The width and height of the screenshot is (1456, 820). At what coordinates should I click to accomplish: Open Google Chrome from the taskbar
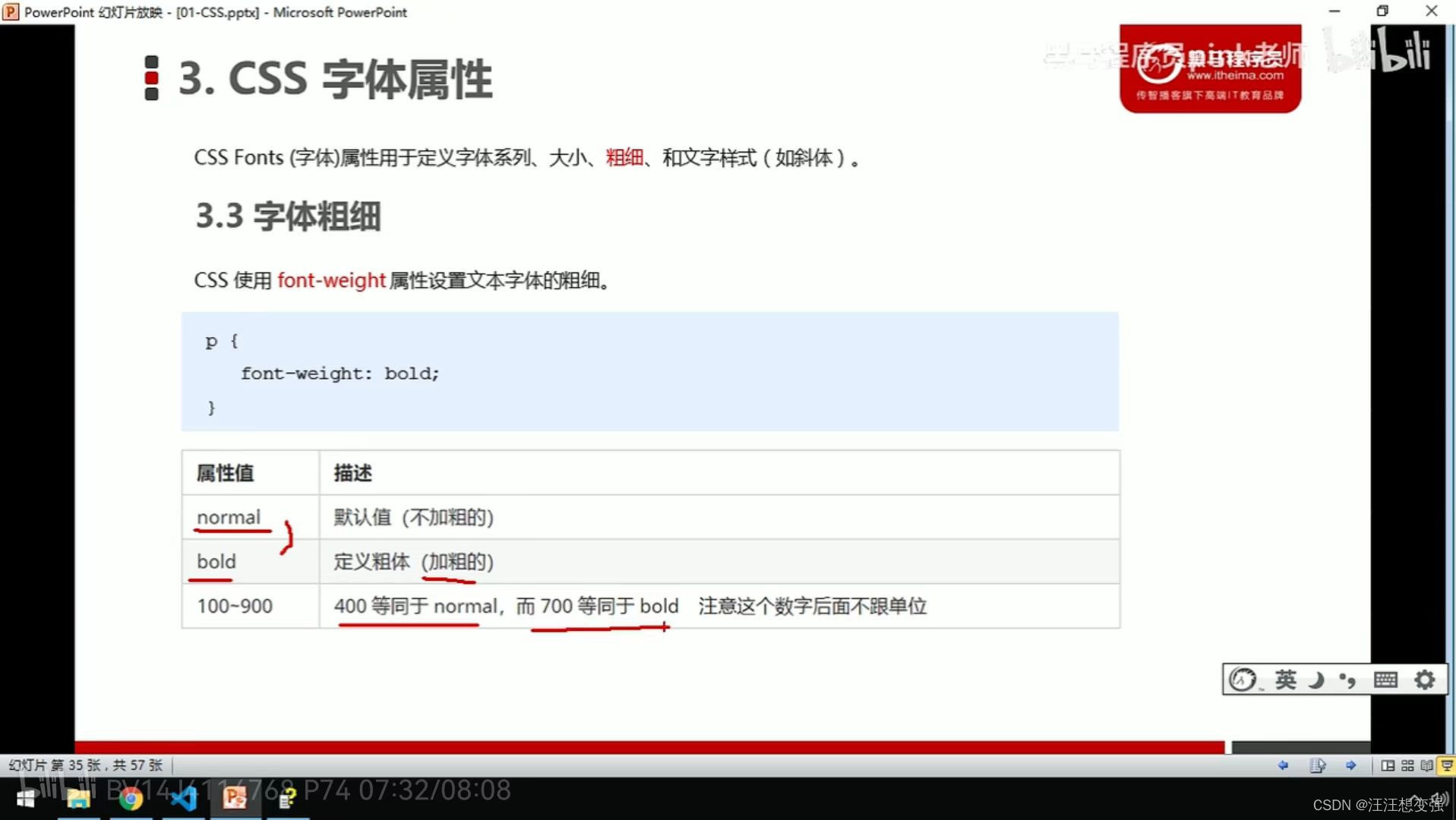click(131, 799)
